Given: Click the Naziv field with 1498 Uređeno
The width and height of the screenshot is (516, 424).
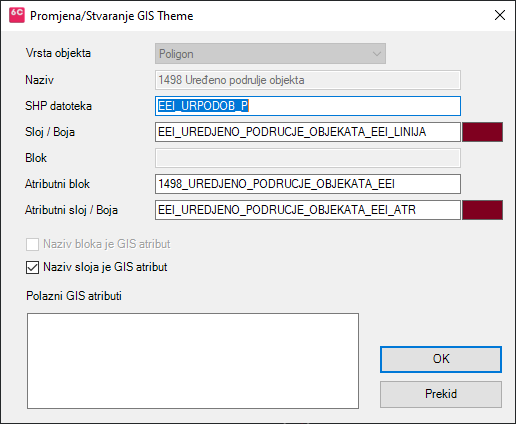Looking at the screenshot, I should pos(308,80).
